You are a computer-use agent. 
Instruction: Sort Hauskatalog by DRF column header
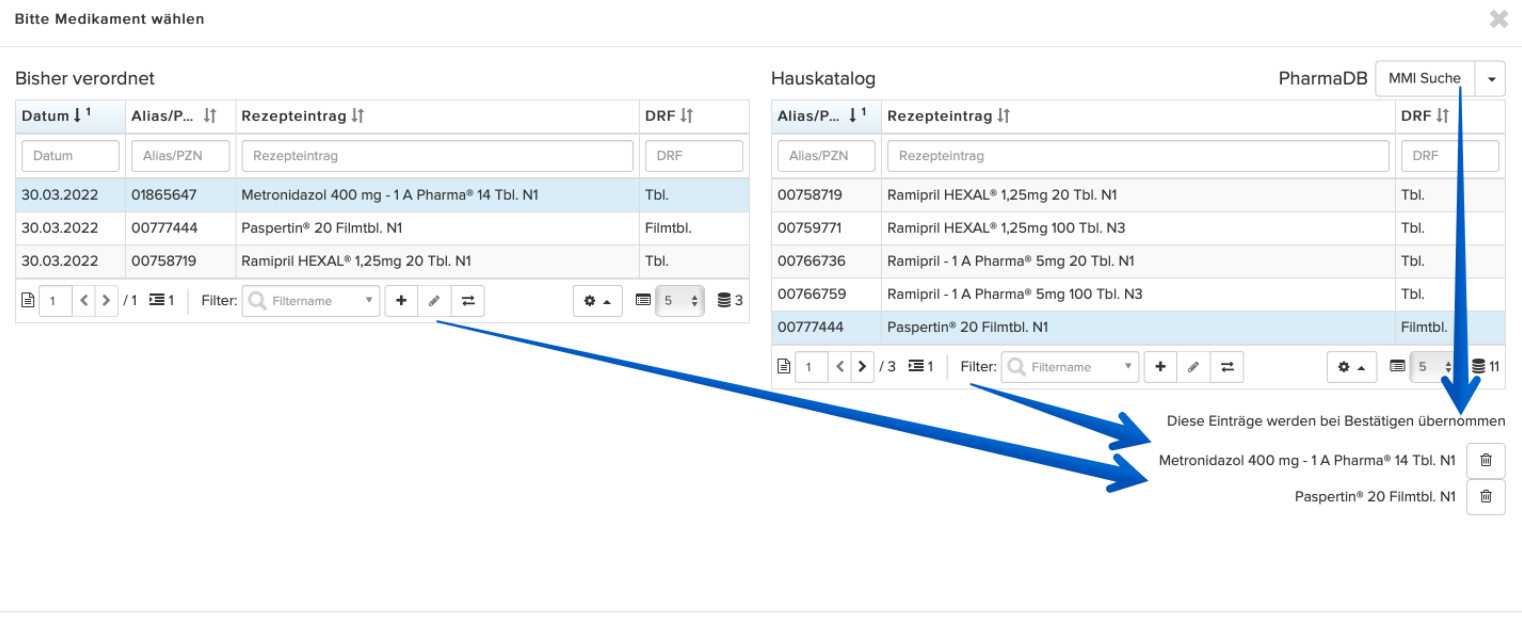(x=1422, y=116)
